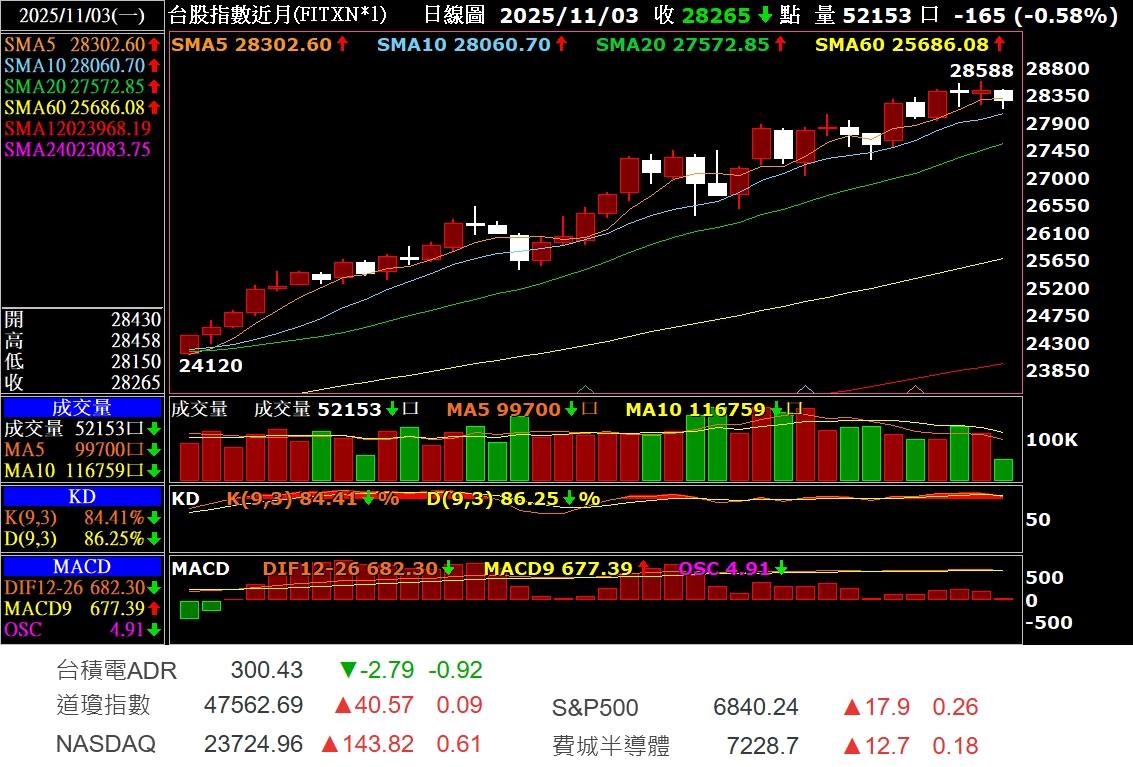This screenshot has height=767, width=1133.
Task: Select SMA5 28302.60 in left panel
Action: coord(82,44)
